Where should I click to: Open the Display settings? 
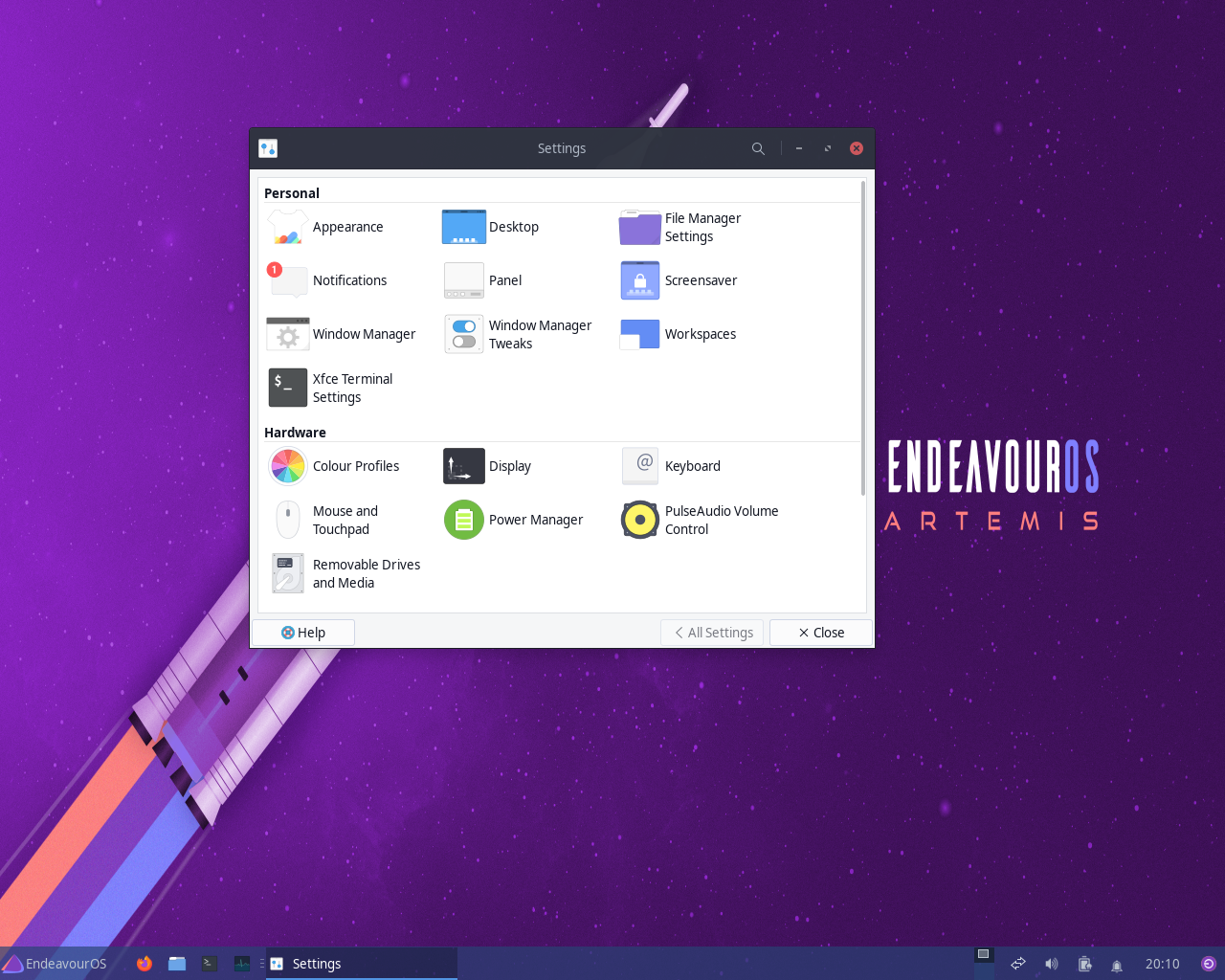pos(487,466)
